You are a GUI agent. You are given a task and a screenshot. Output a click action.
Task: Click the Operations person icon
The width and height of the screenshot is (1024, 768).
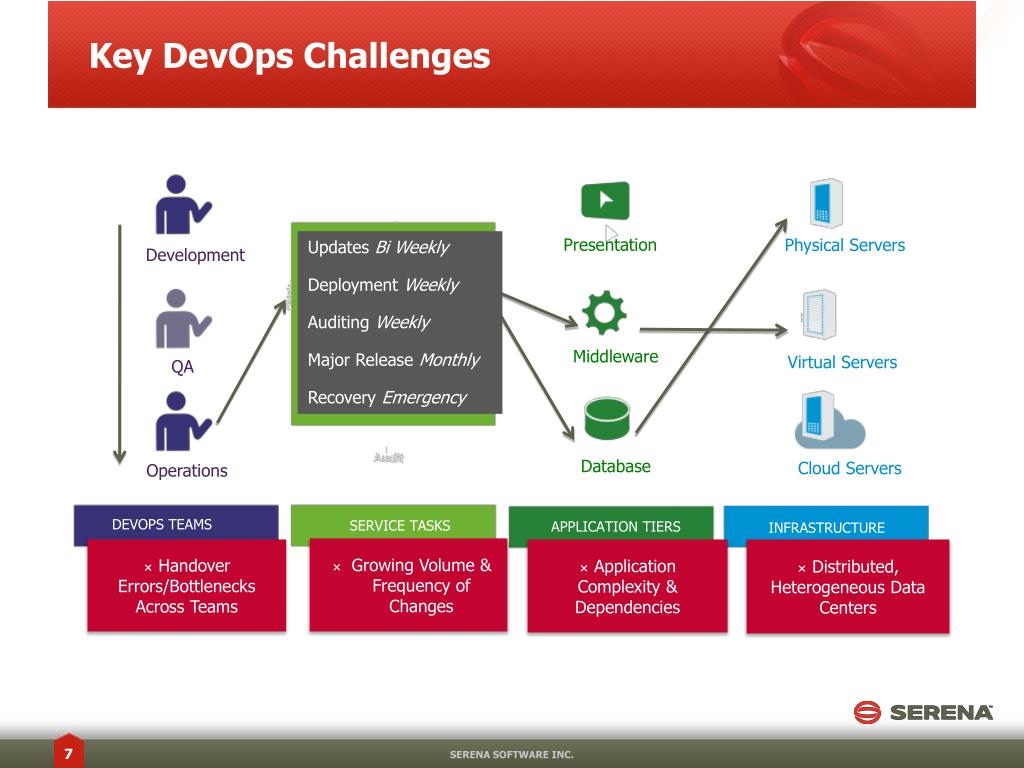tap(183, 421)
